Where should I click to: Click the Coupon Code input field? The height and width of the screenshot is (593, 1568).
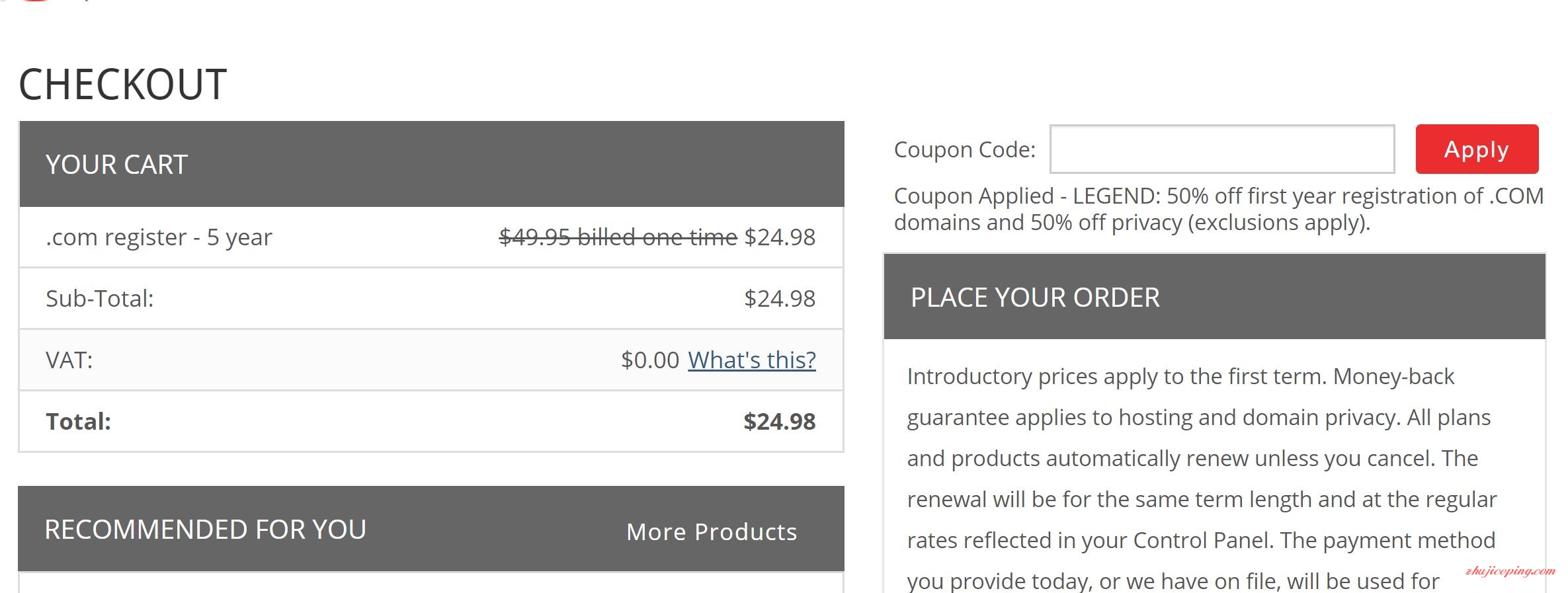click(x=1221, y=149)
